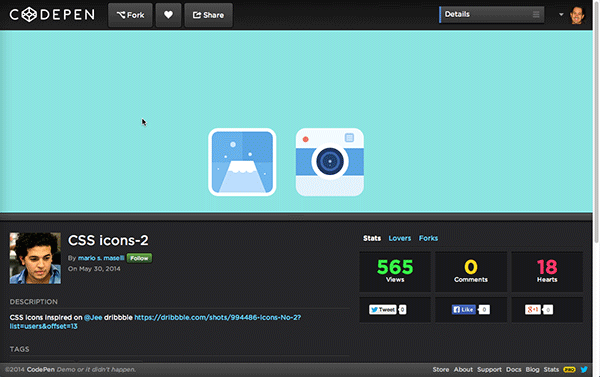The height and width of the screenshot is (377, 600).
Task: Click the author's profile photo thumbnail
Action: (35, 258)
